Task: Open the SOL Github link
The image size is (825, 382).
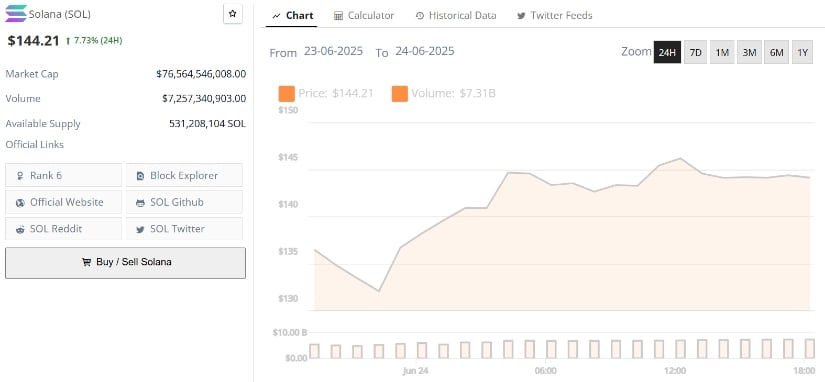Action: (184, 202)
